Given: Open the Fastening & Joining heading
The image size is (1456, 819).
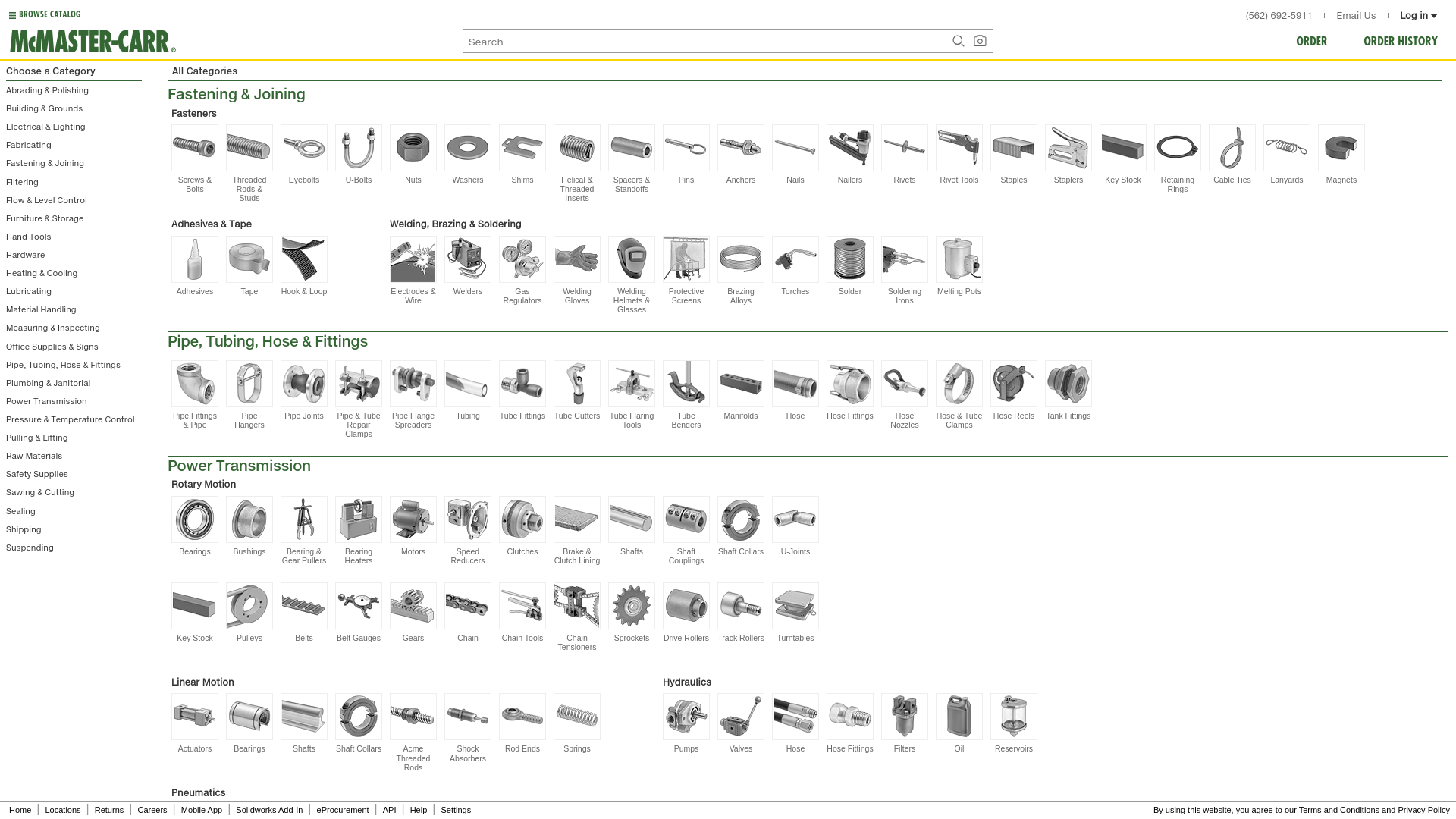Looking at the screenshot, I should click(237, 94).
